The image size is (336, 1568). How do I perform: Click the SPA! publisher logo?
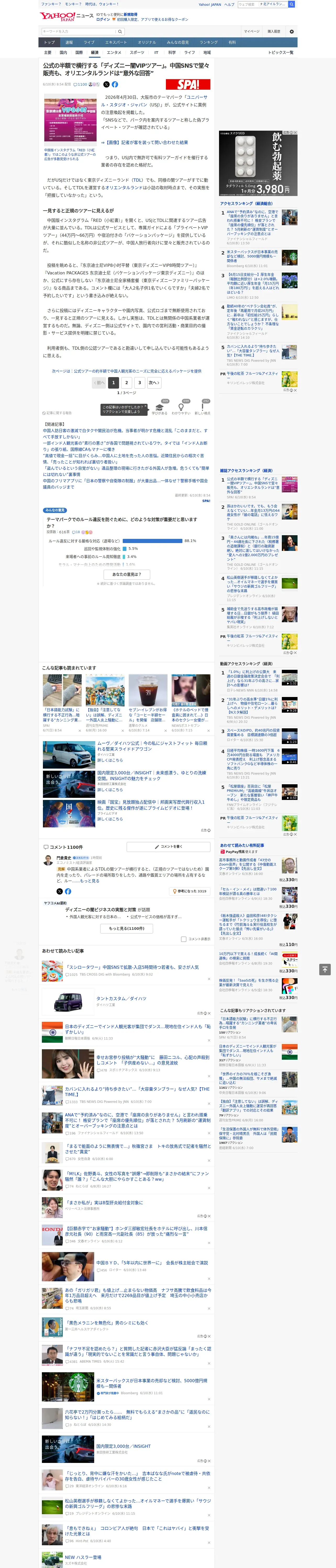pos(188,85)
